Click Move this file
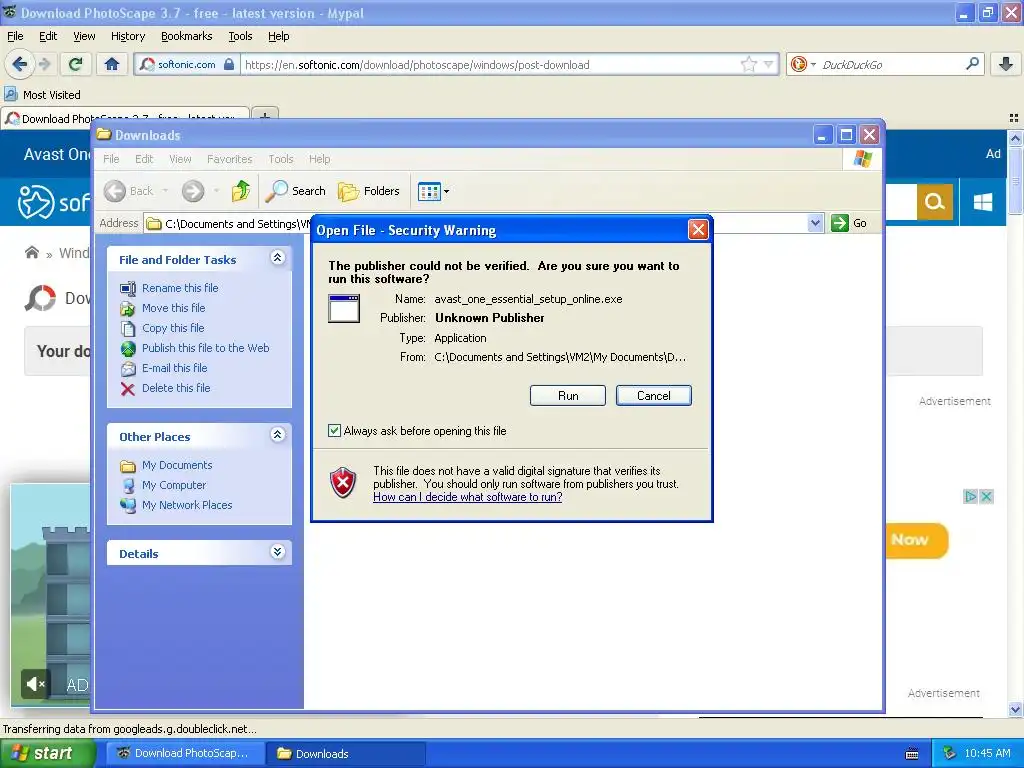The image size is (1024, 768). pos(174,308)
